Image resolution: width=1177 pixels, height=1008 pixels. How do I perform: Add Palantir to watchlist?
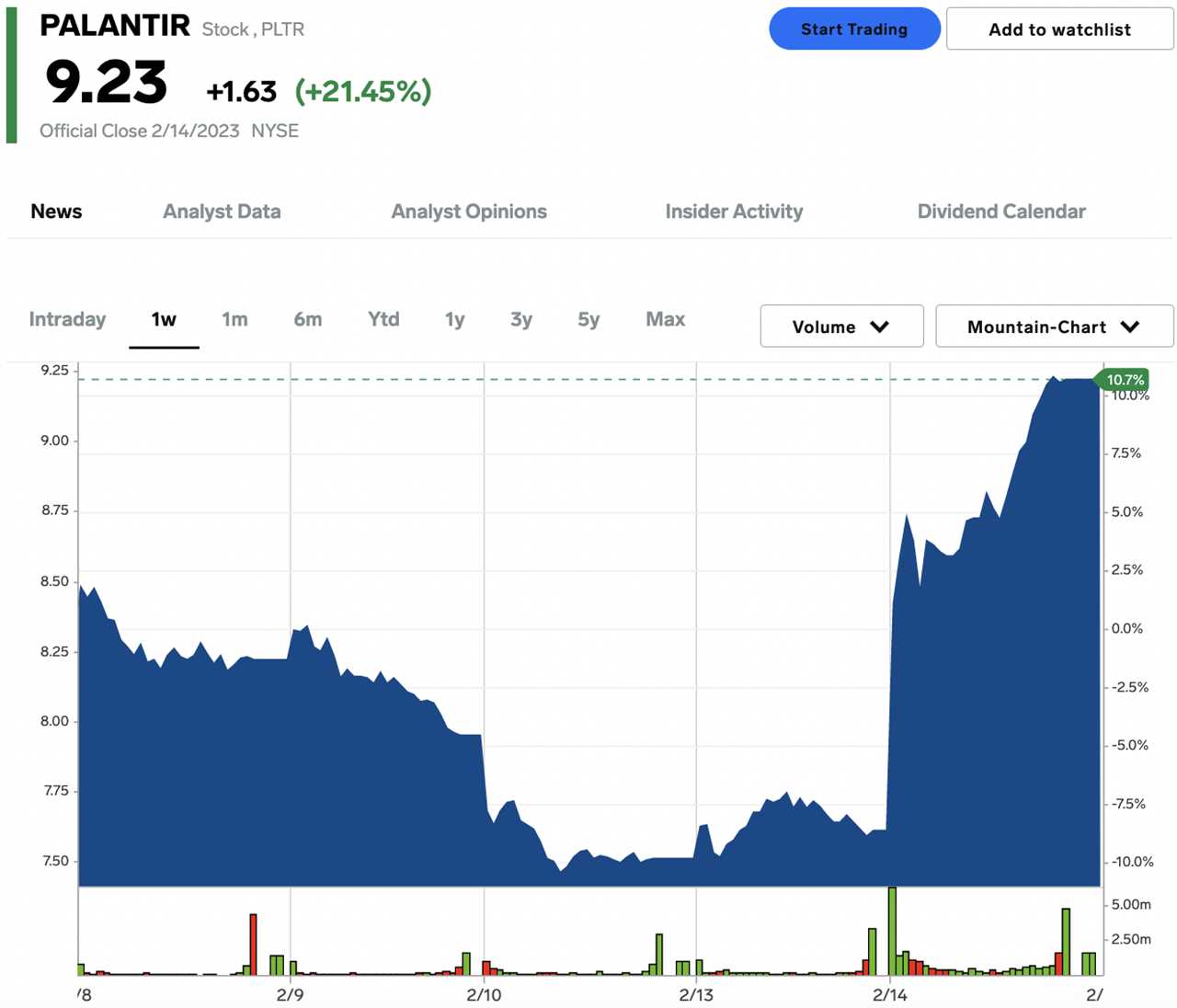point(1059,29)
